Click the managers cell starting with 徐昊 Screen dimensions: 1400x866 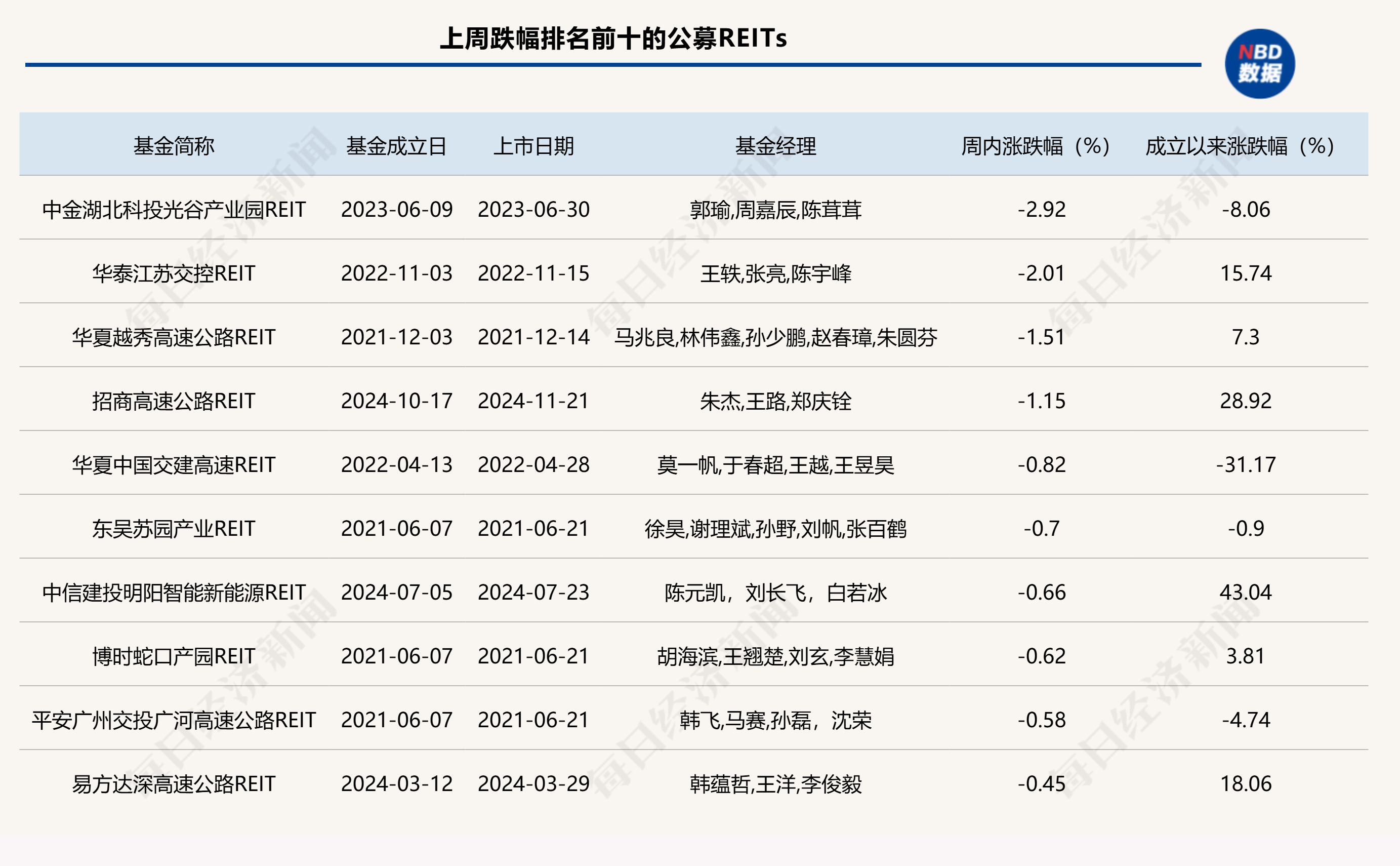pos(775,529)
